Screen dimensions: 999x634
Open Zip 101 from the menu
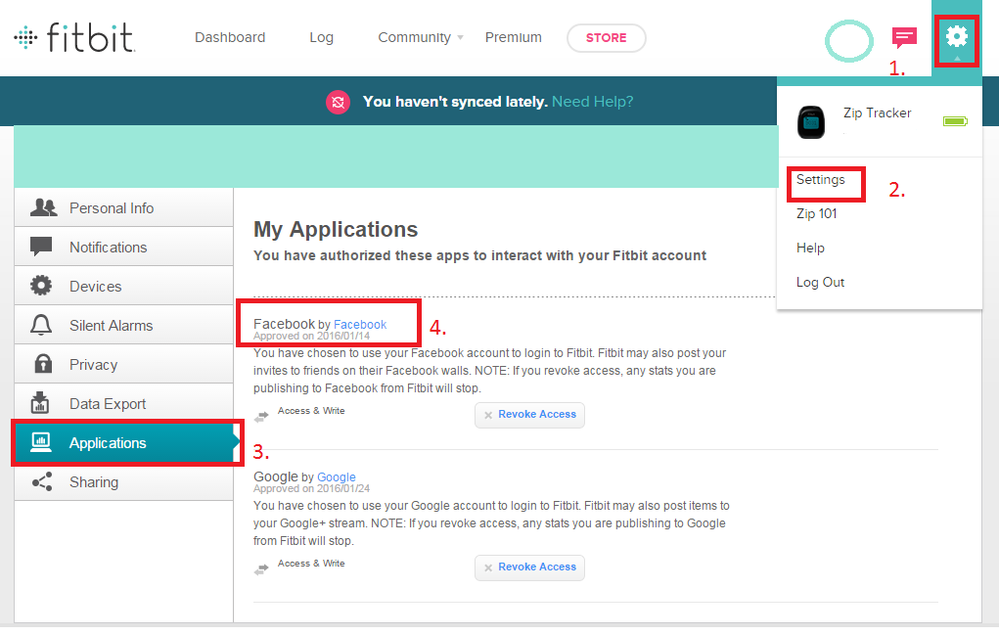pos(817,213)
